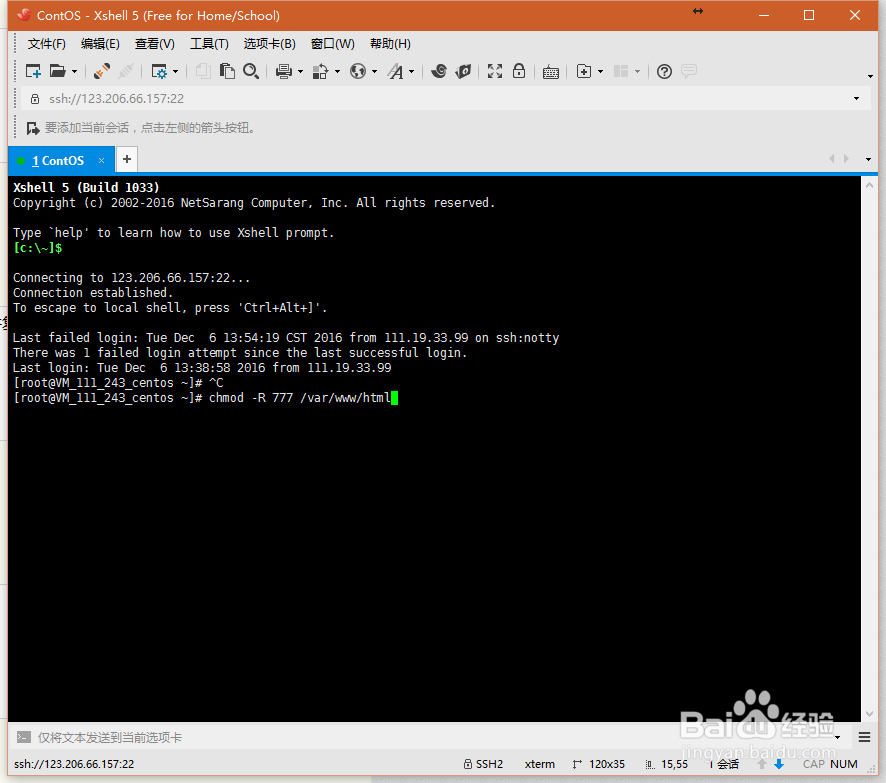This screenshot has width=886, height=783.
Task: Paste clipboard text into the terminal
Action: [228, 71]
